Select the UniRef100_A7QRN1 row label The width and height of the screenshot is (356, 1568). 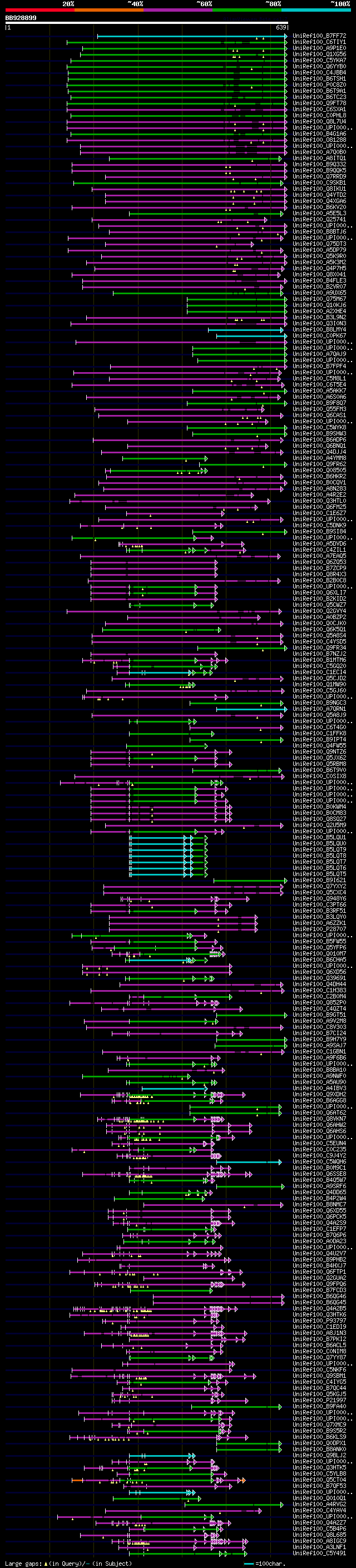tap(319, 709)
